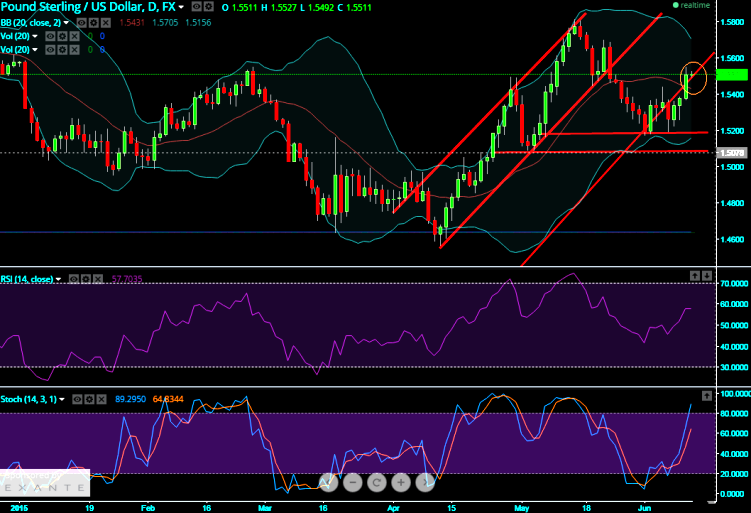This screenshot has width=751, height=513.
Task: Open RSI (14, close) settings gear
Action: pyautogui.click(x=86, y=279)
